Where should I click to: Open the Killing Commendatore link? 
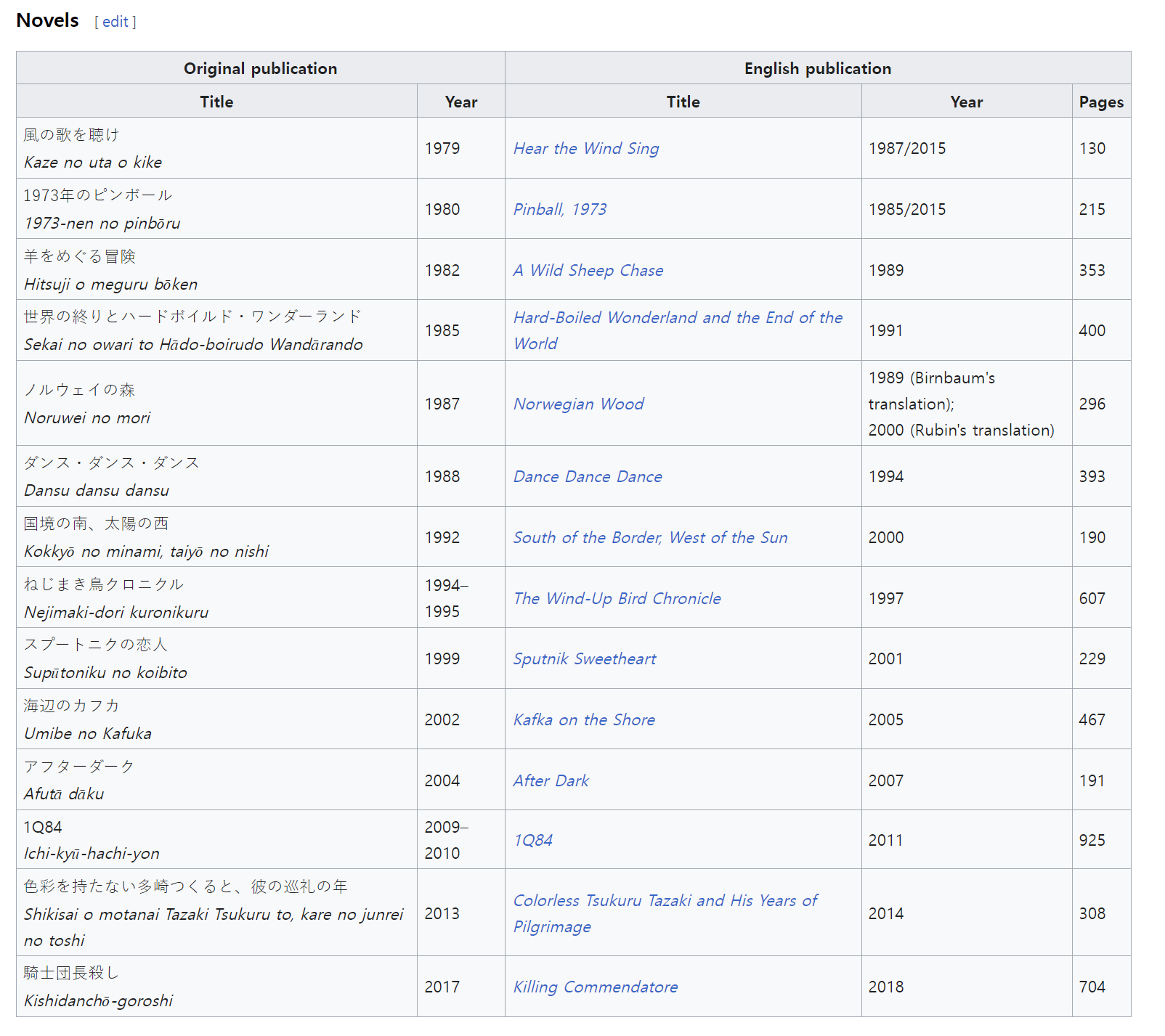tap(596, 987)
